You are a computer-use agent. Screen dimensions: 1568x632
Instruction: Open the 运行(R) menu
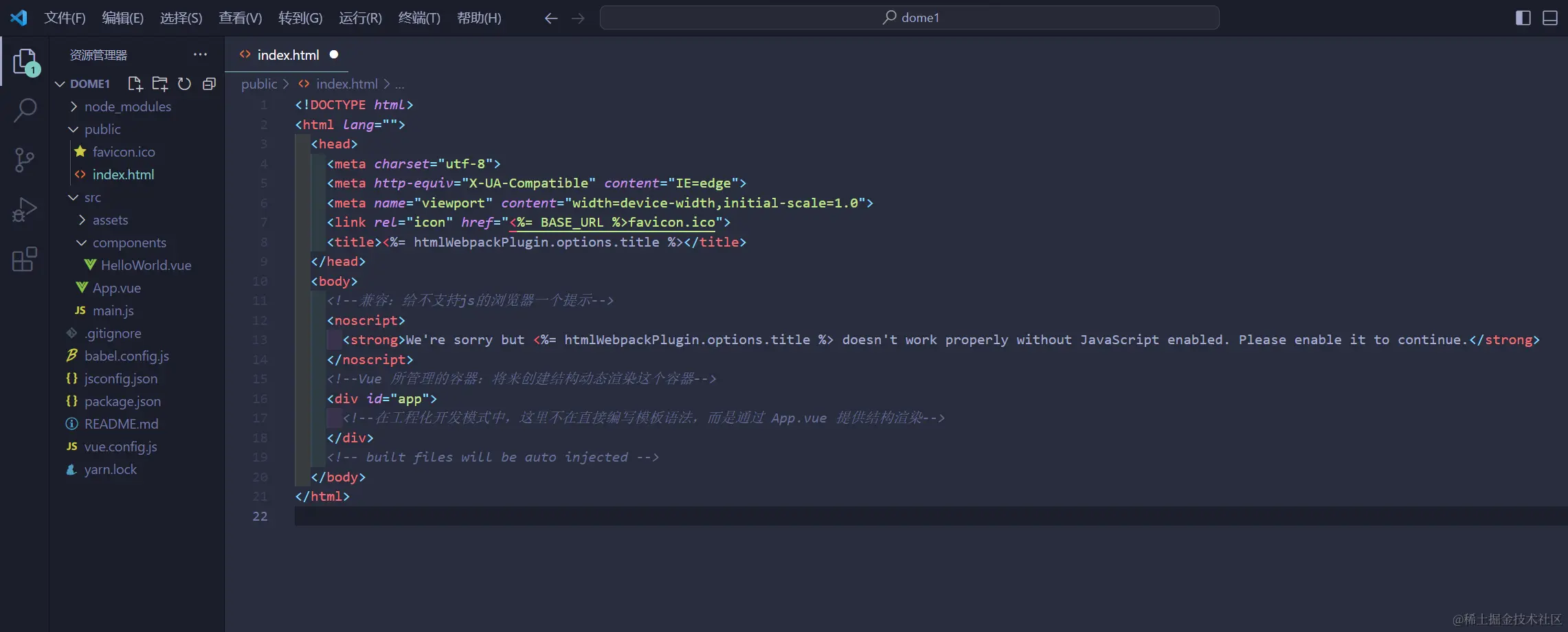pos(360,18)
